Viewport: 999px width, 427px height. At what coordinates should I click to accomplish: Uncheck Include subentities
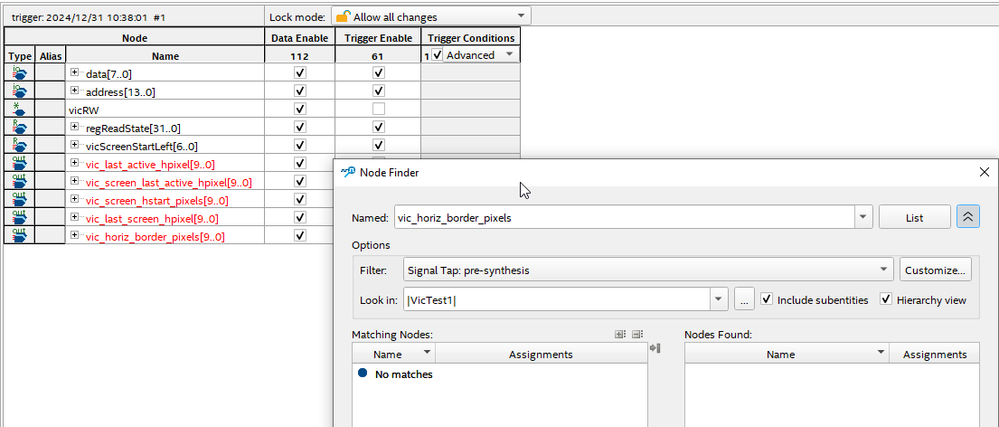(x=767, y=299)
